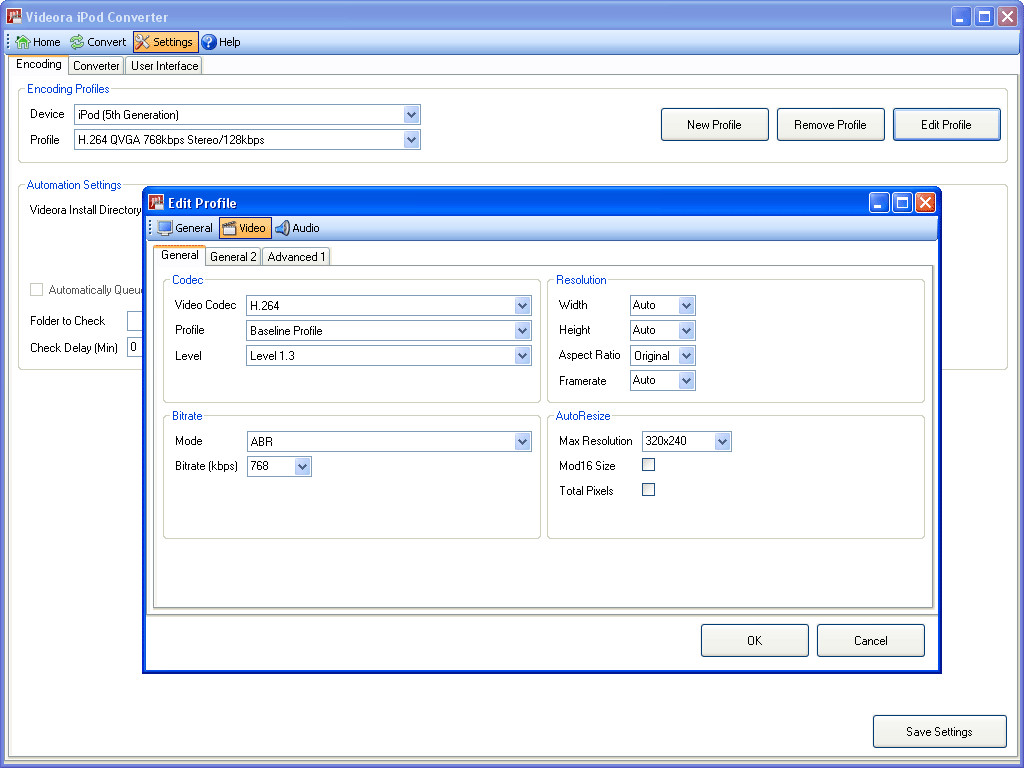Viewport: 1024px width, 768px height.
Task: Enable the Mod16 Size checkbox
Action: [x=648, y=465]
